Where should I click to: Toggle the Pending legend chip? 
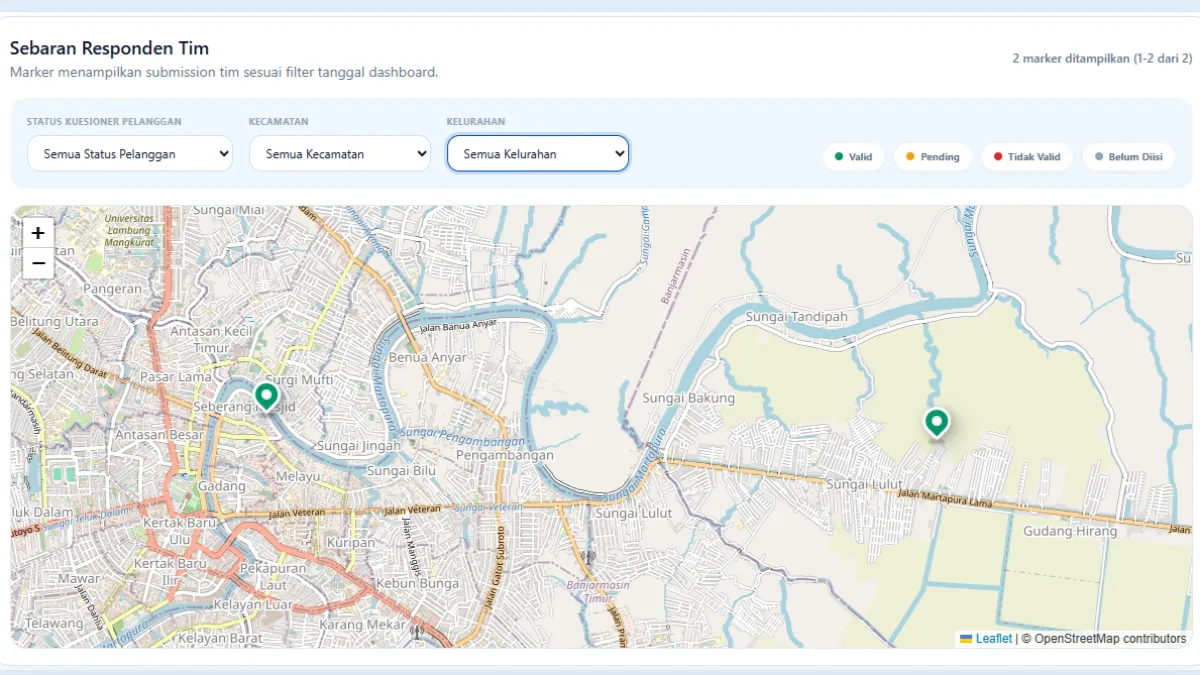click(x=932, y=157)
